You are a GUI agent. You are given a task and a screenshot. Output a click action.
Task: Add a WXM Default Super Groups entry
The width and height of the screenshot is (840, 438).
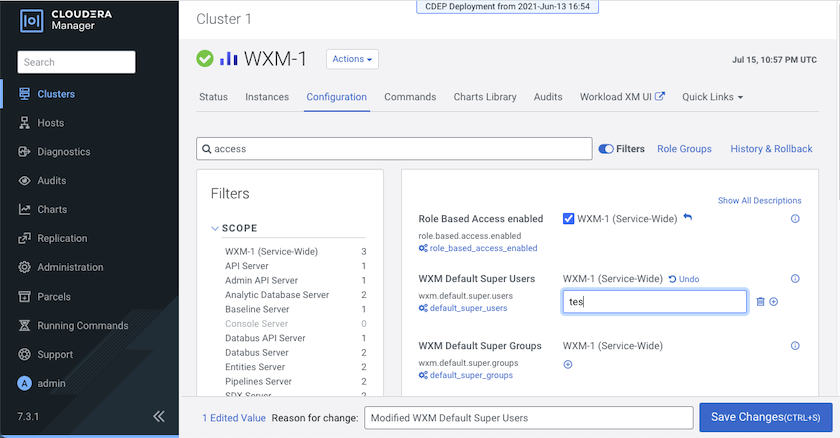click(x=568, y=364)
